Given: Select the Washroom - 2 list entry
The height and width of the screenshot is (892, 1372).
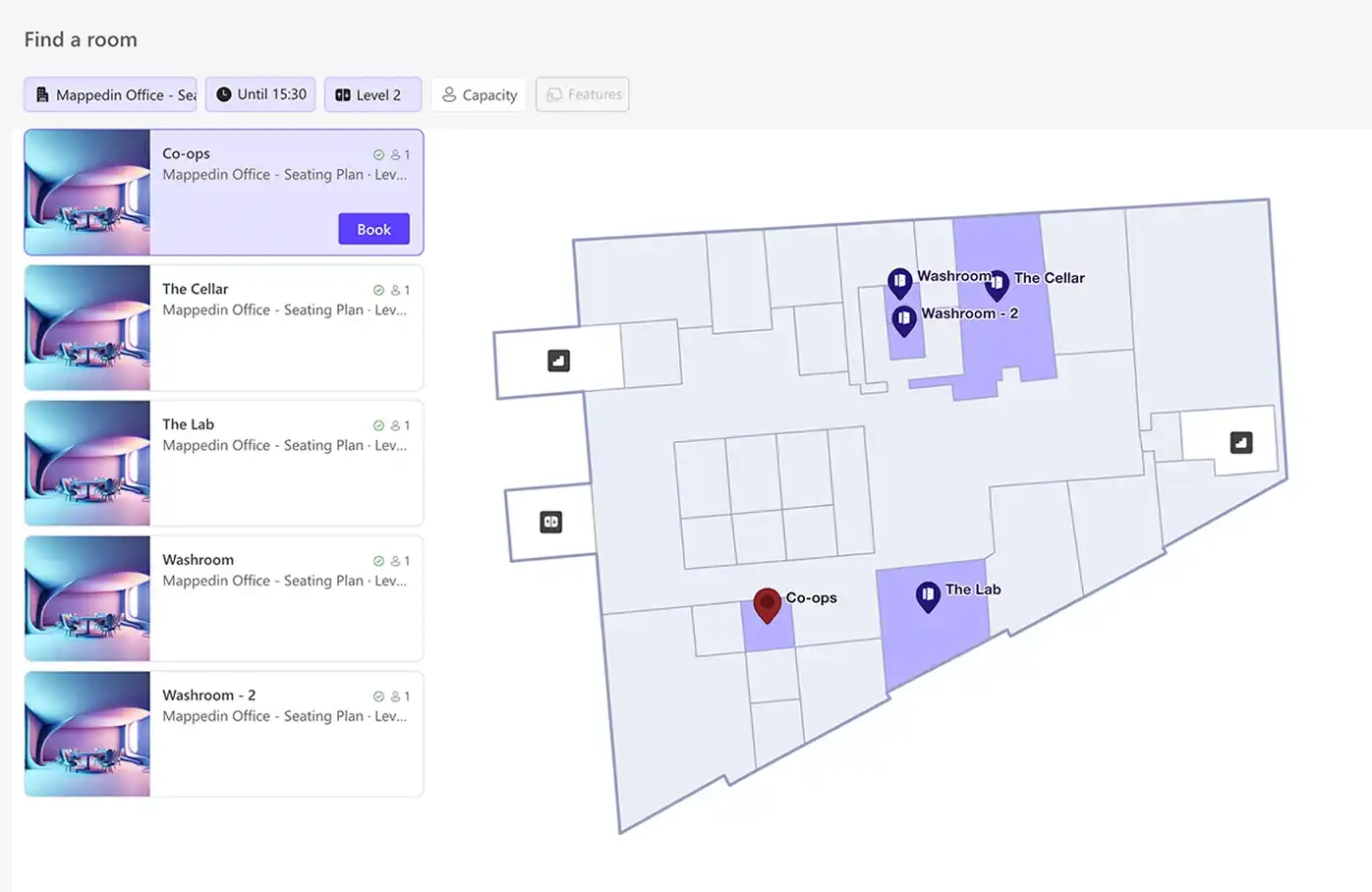Looking at the screenshot, I should point(223,734).
